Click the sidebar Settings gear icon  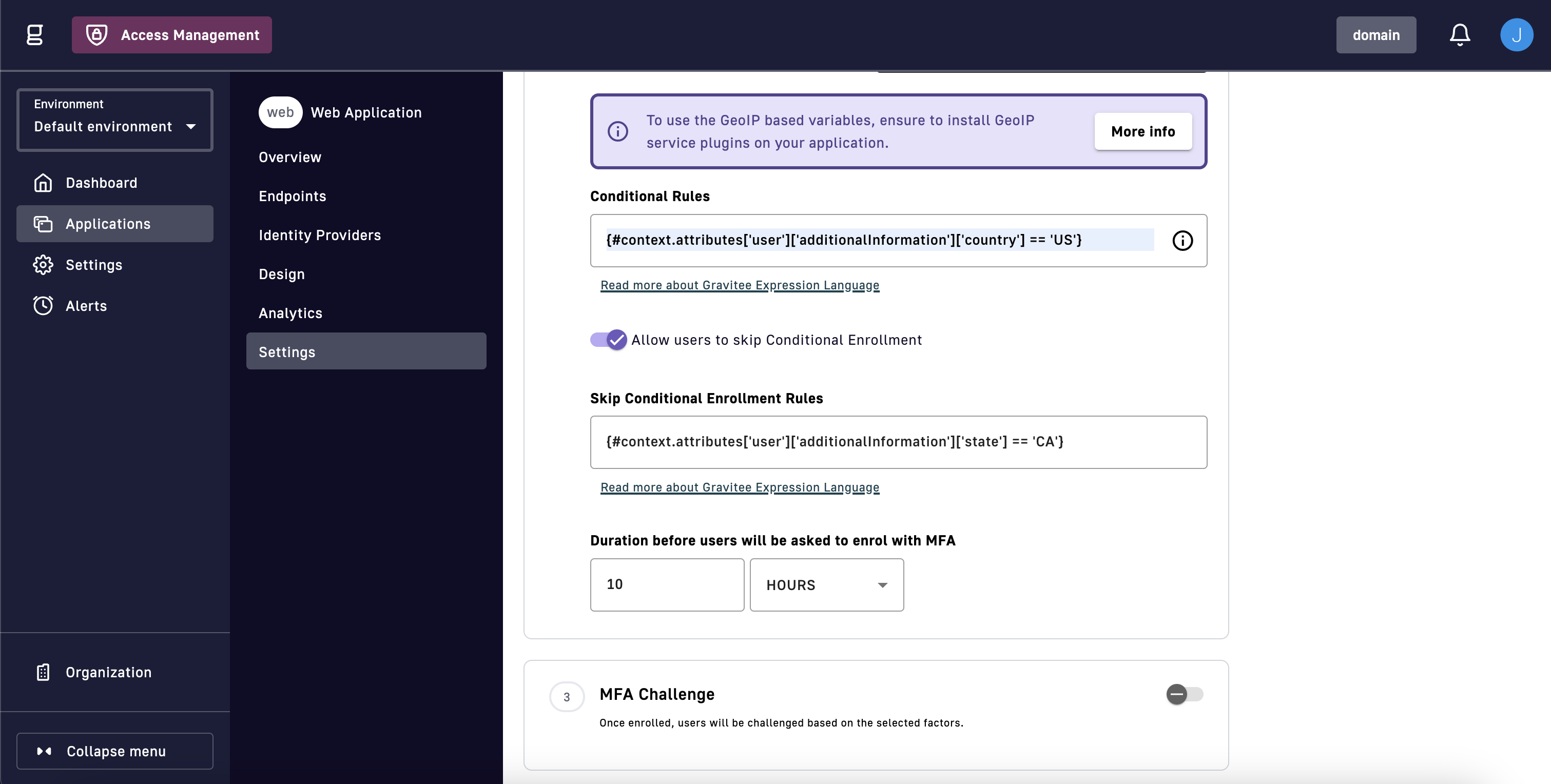(43, 265)
